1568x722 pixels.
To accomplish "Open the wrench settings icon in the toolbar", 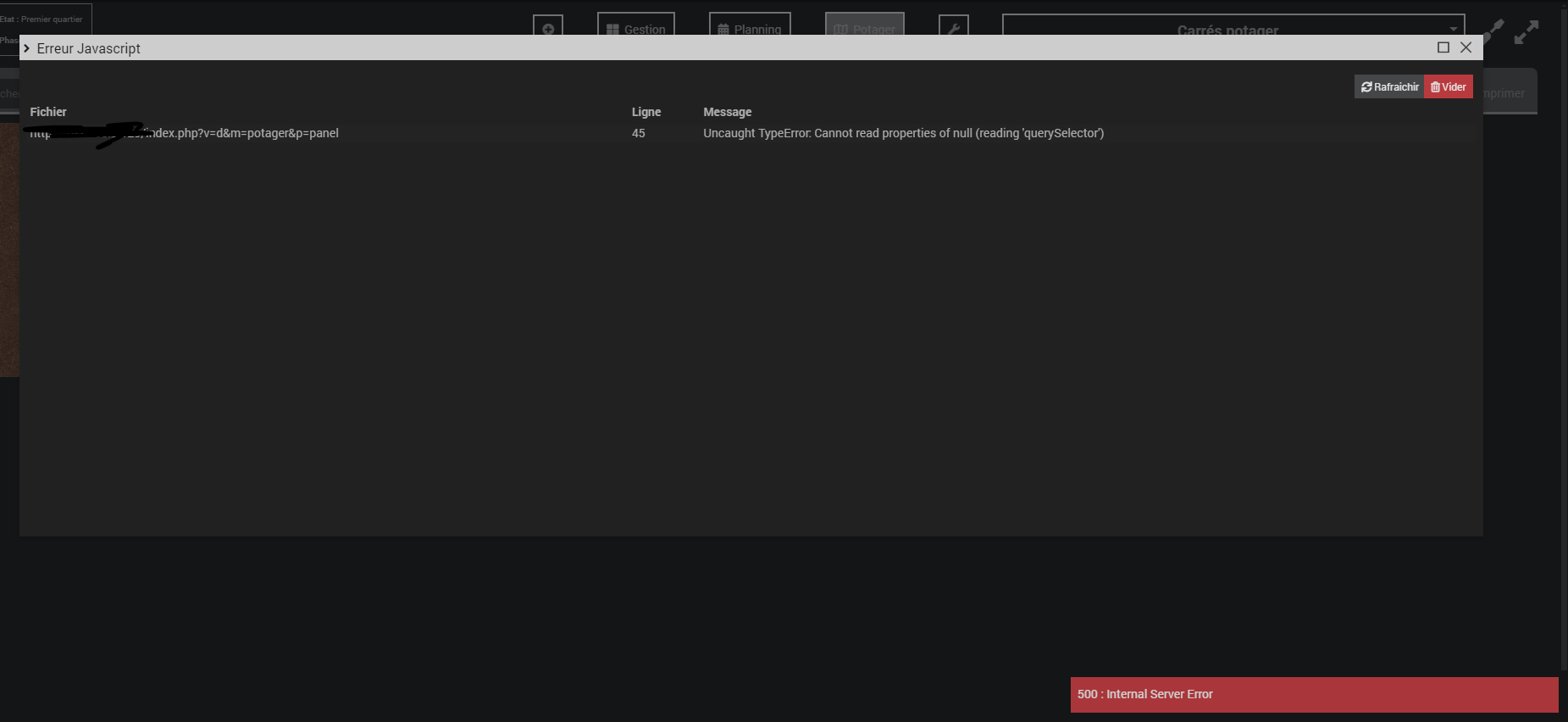I will [954, 25].
